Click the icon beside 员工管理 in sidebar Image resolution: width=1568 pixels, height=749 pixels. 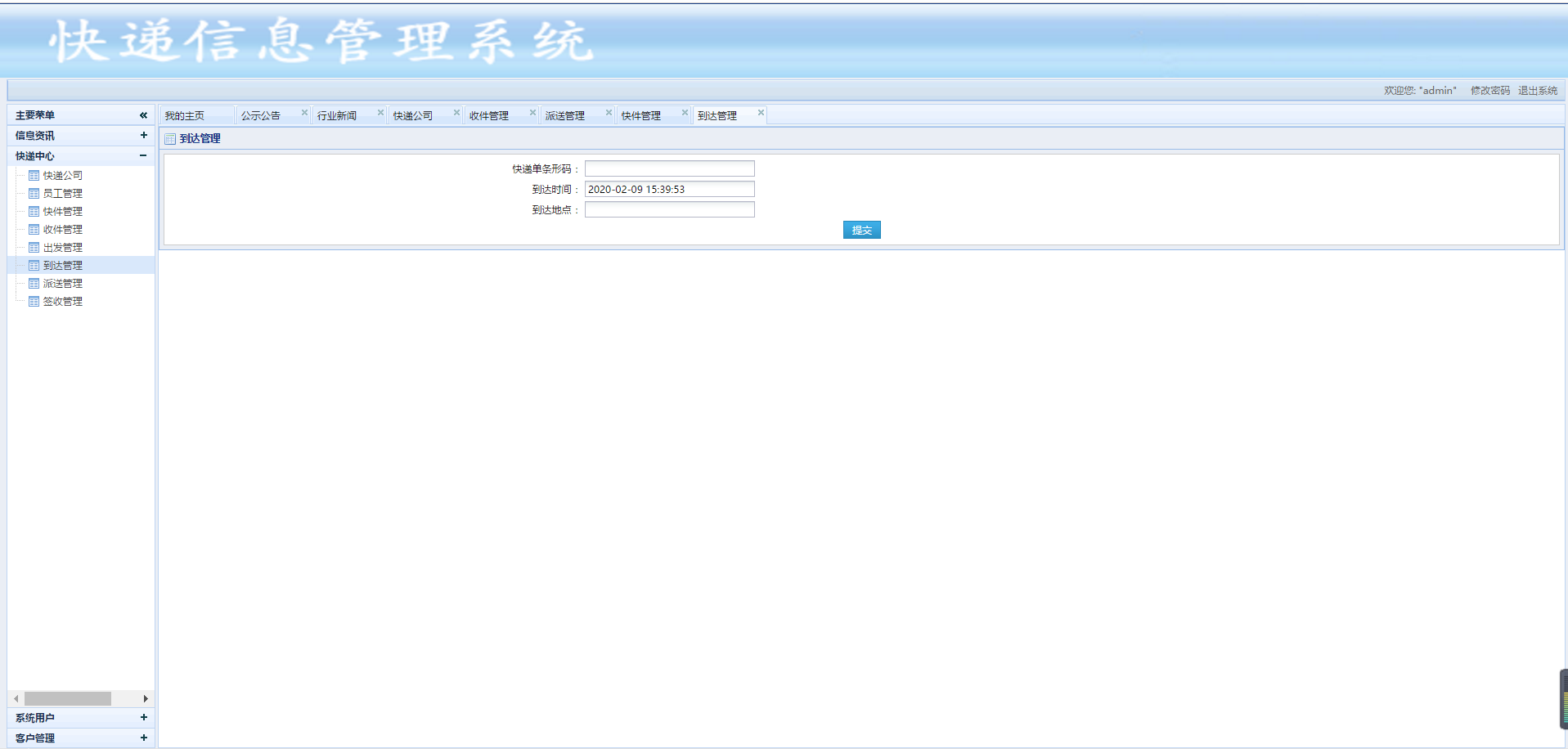(34, 194)
